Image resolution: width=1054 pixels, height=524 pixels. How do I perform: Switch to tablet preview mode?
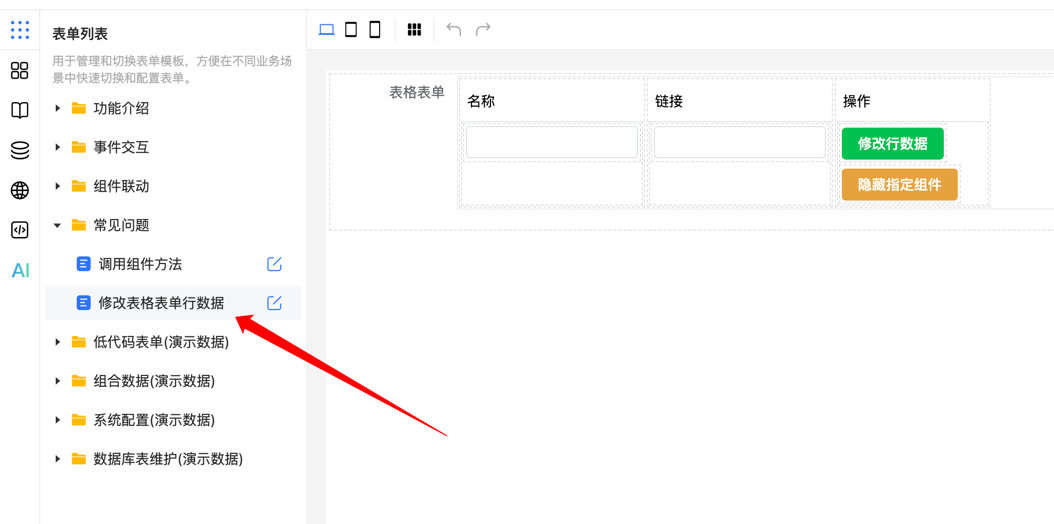pos(351,30)
